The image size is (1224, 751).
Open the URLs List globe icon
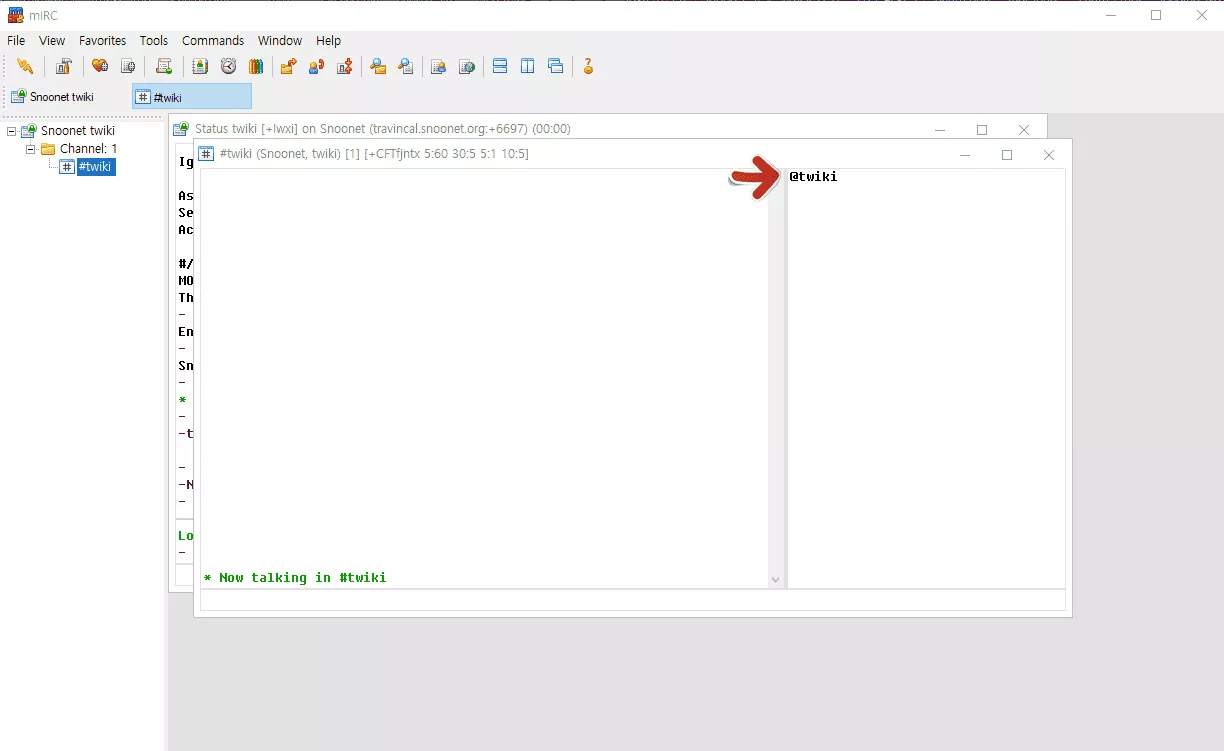pos(466,67)
